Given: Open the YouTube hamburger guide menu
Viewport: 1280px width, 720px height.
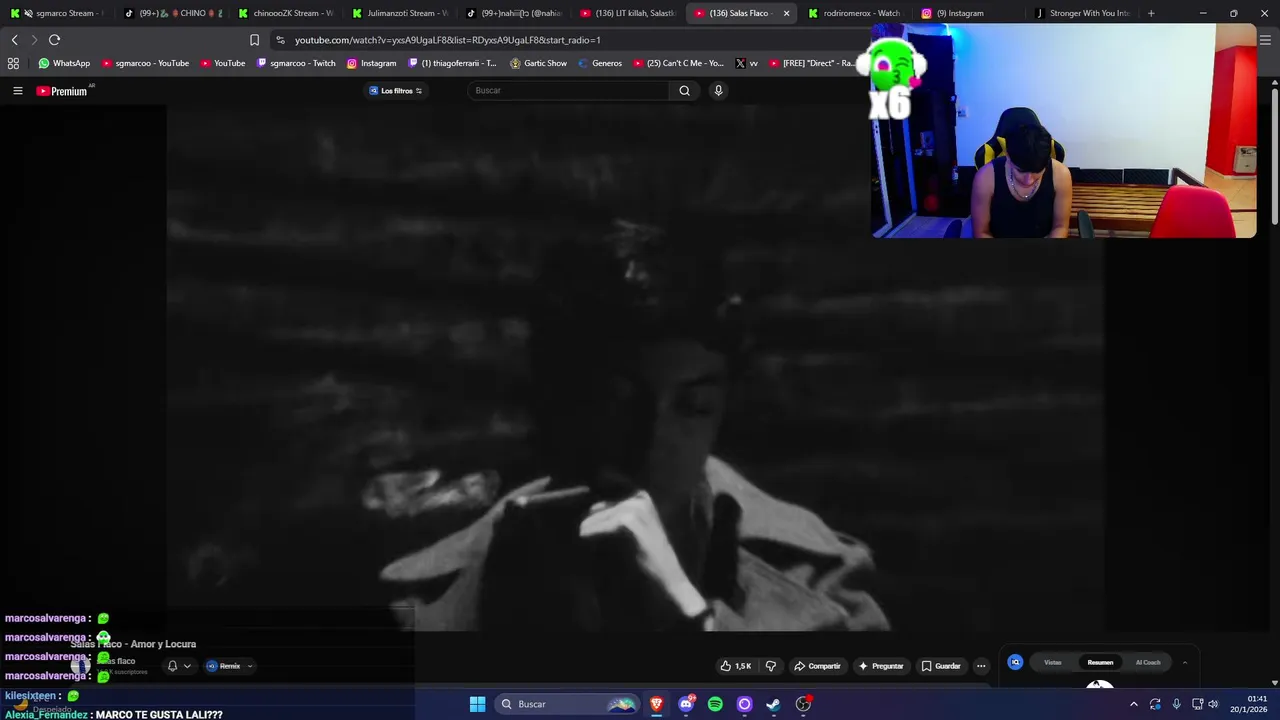Looking at the screenshot, I should tap(17, 91).
